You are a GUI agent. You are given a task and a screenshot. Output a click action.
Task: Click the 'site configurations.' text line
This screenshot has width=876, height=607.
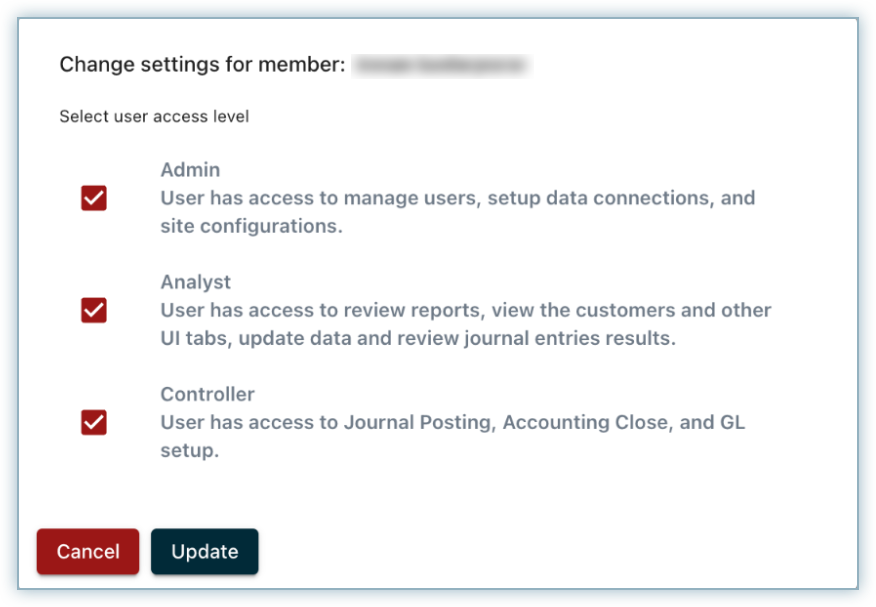(x=251, y=226)
